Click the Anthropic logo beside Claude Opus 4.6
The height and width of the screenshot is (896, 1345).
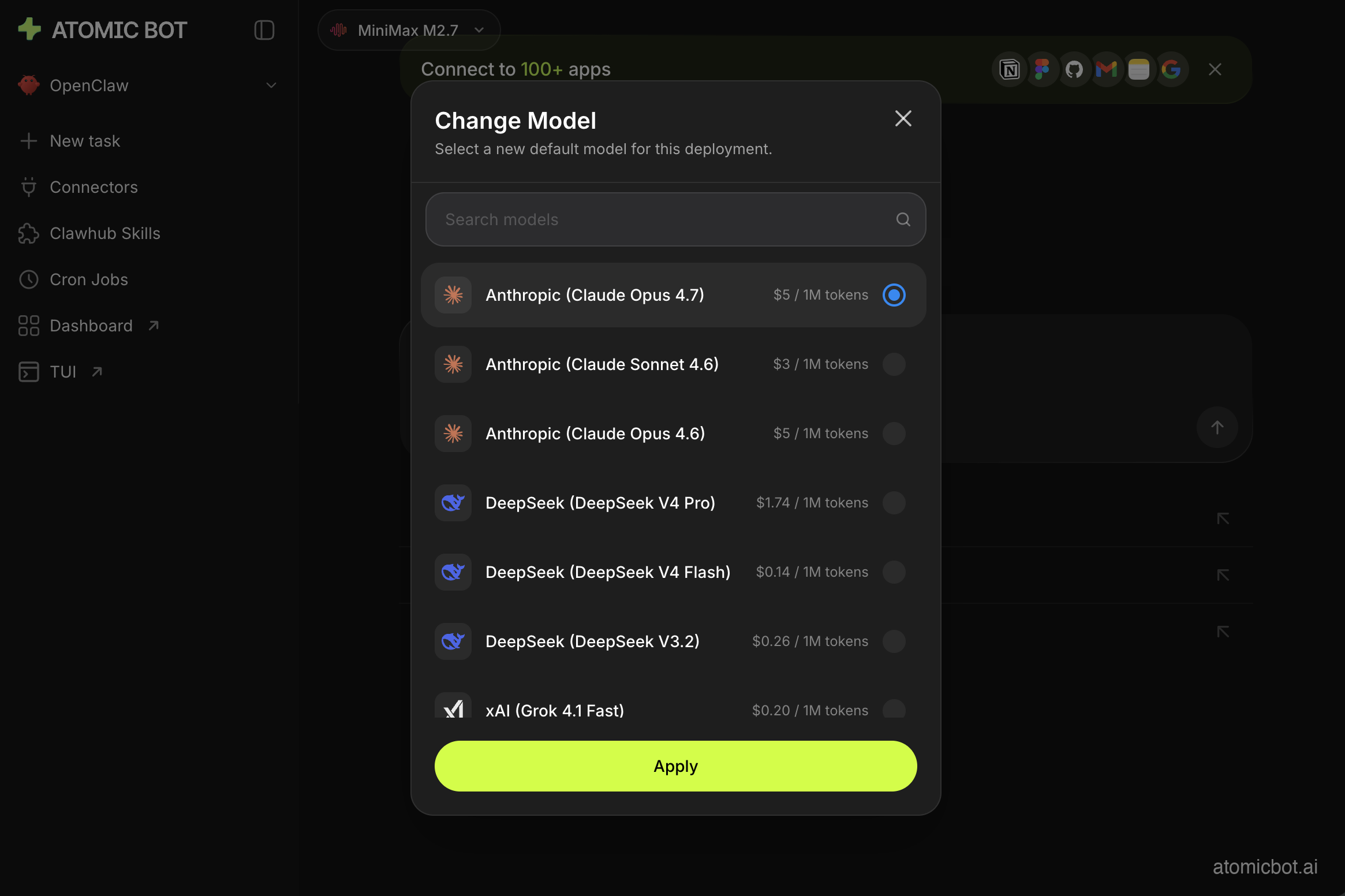[x=453, y=434]
